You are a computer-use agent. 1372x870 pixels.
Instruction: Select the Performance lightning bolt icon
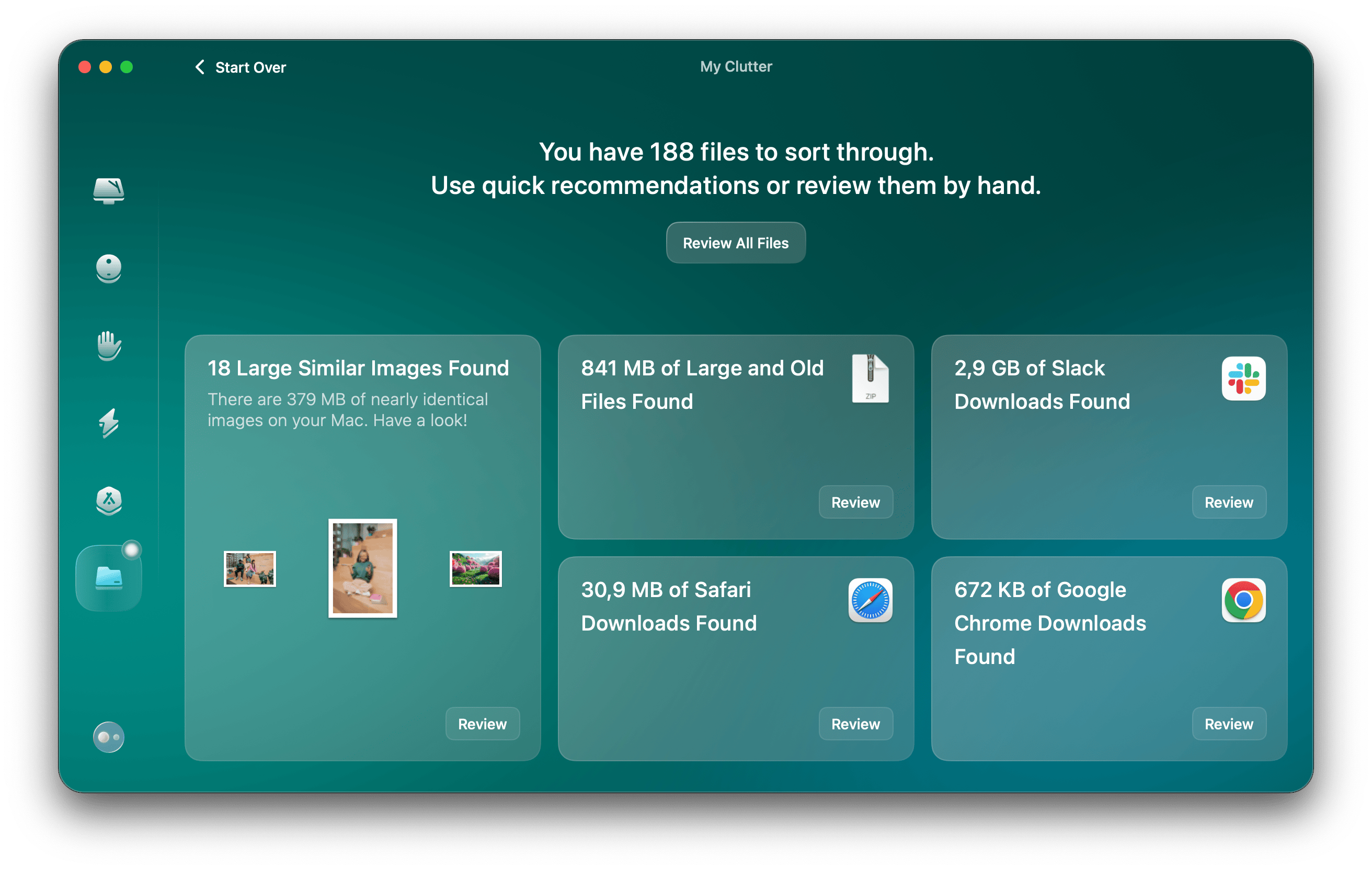108,423
